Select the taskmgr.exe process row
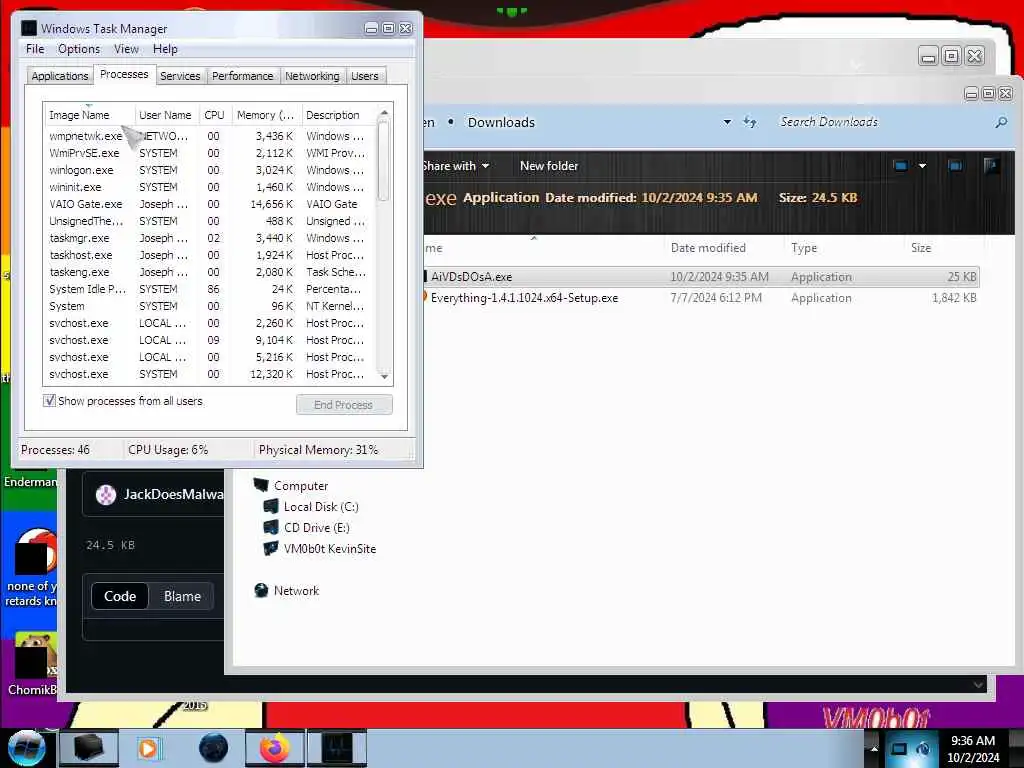 click(x=210, y=238)
